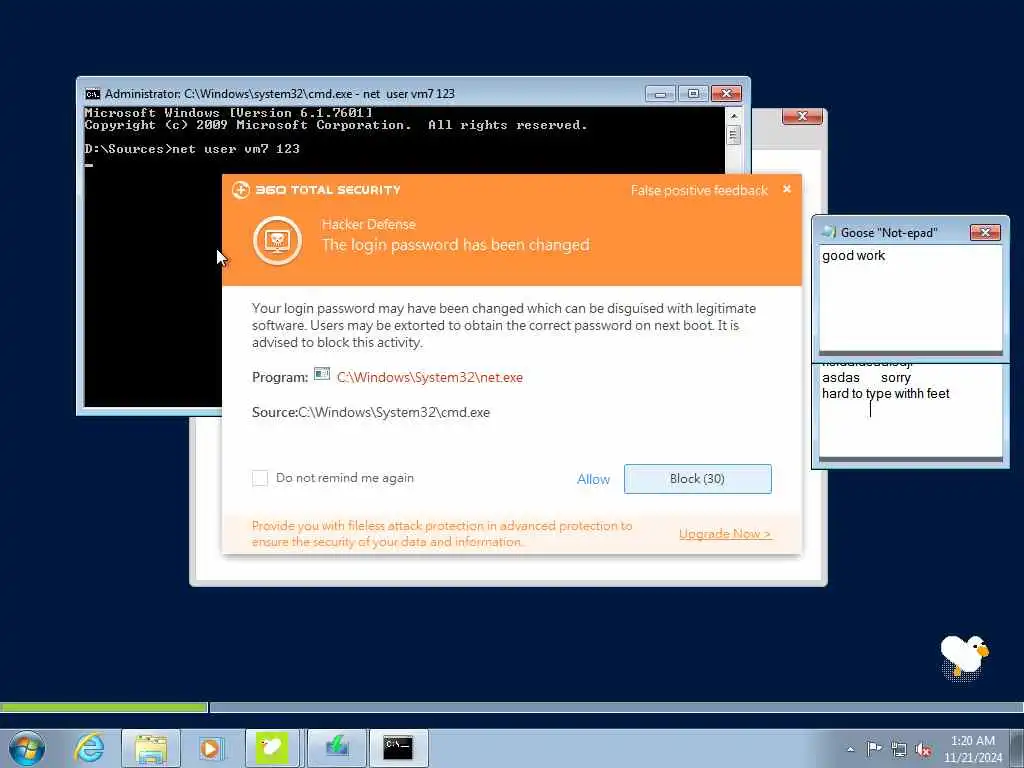1024x768 pixels.
Task: Open Windows Media Player from taskbar
Action: 210,748
